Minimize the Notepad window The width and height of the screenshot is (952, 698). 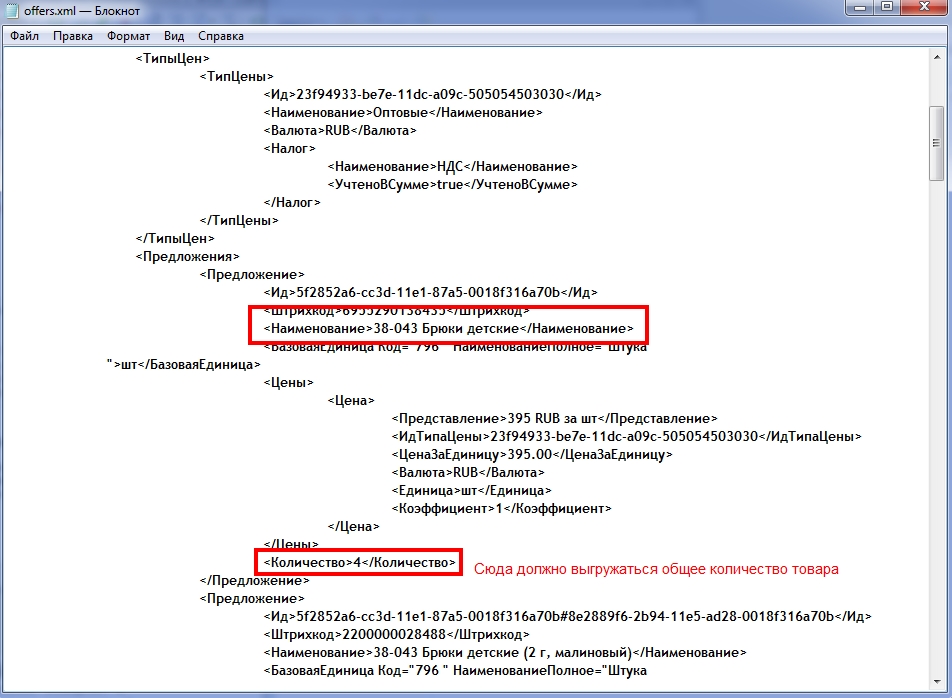pos(858,8)
